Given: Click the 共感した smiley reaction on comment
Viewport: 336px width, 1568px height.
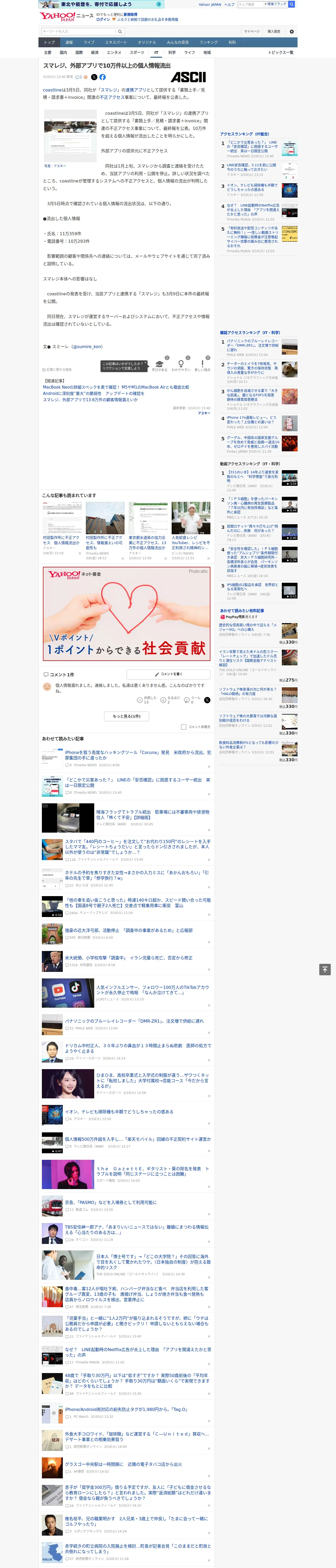Looking at the screenshot, I should [x=140, y=700].
